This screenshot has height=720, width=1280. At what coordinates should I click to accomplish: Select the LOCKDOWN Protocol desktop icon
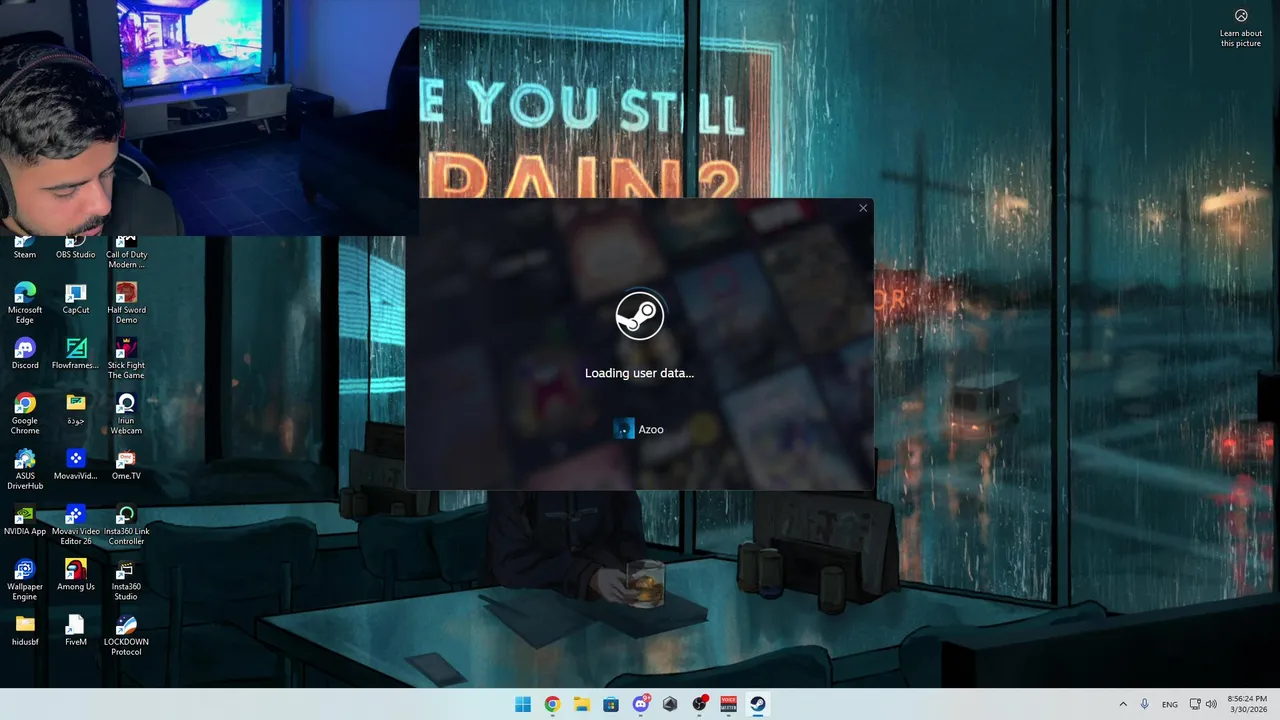[x=126, y=635]
